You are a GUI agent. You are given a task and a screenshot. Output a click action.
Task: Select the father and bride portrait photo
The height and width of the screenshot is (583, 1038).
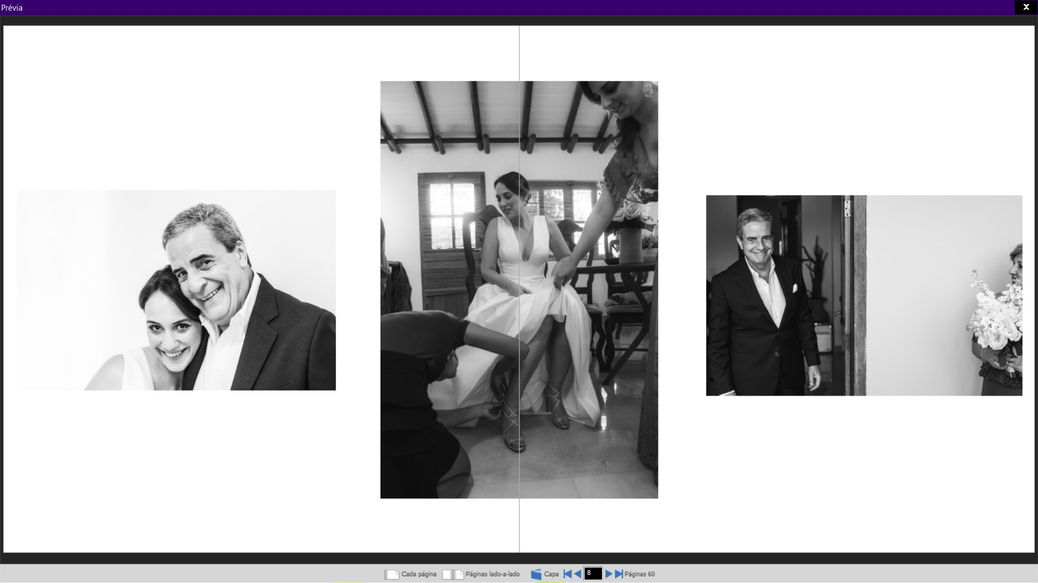pos(176,290)
